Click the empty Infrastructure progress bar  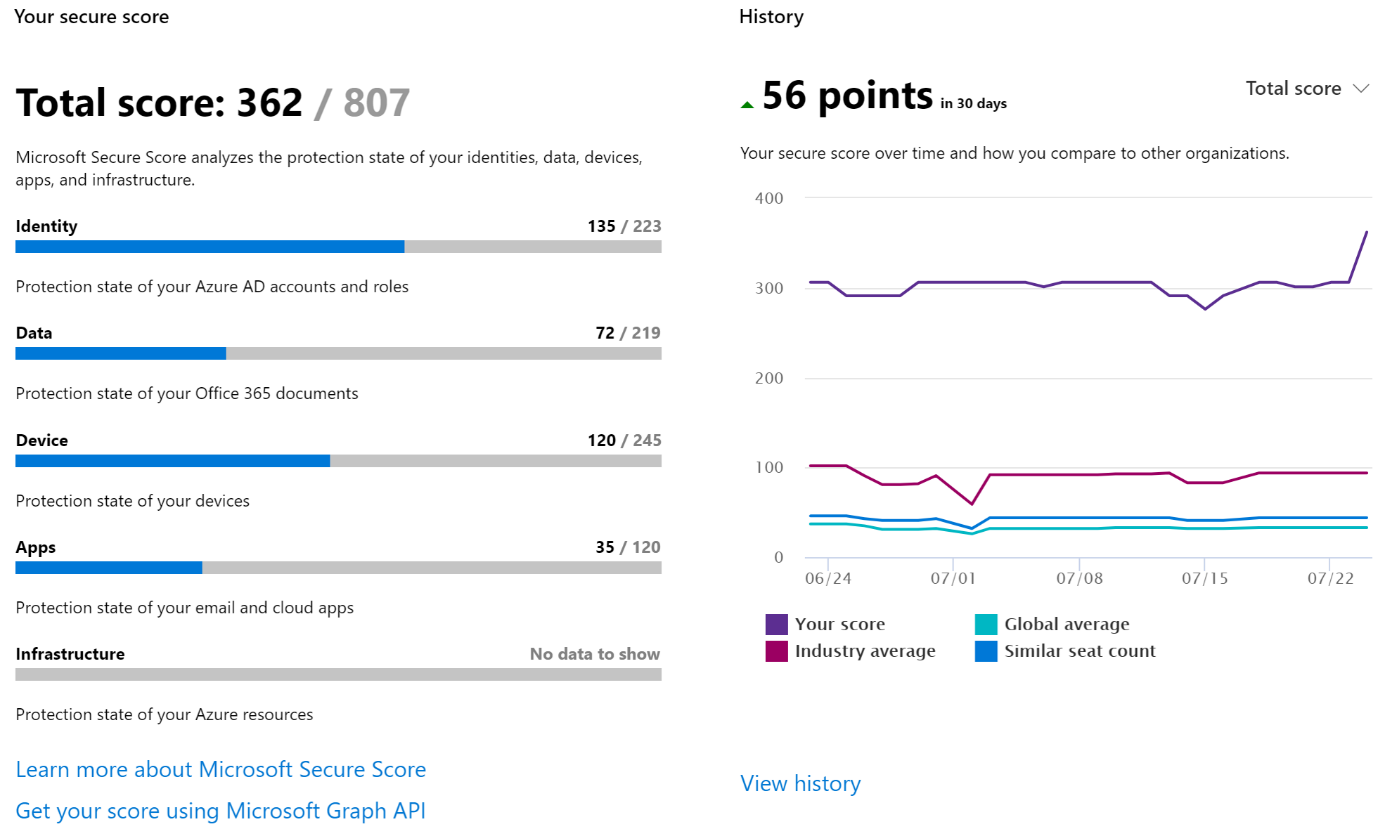click(338, 674)
